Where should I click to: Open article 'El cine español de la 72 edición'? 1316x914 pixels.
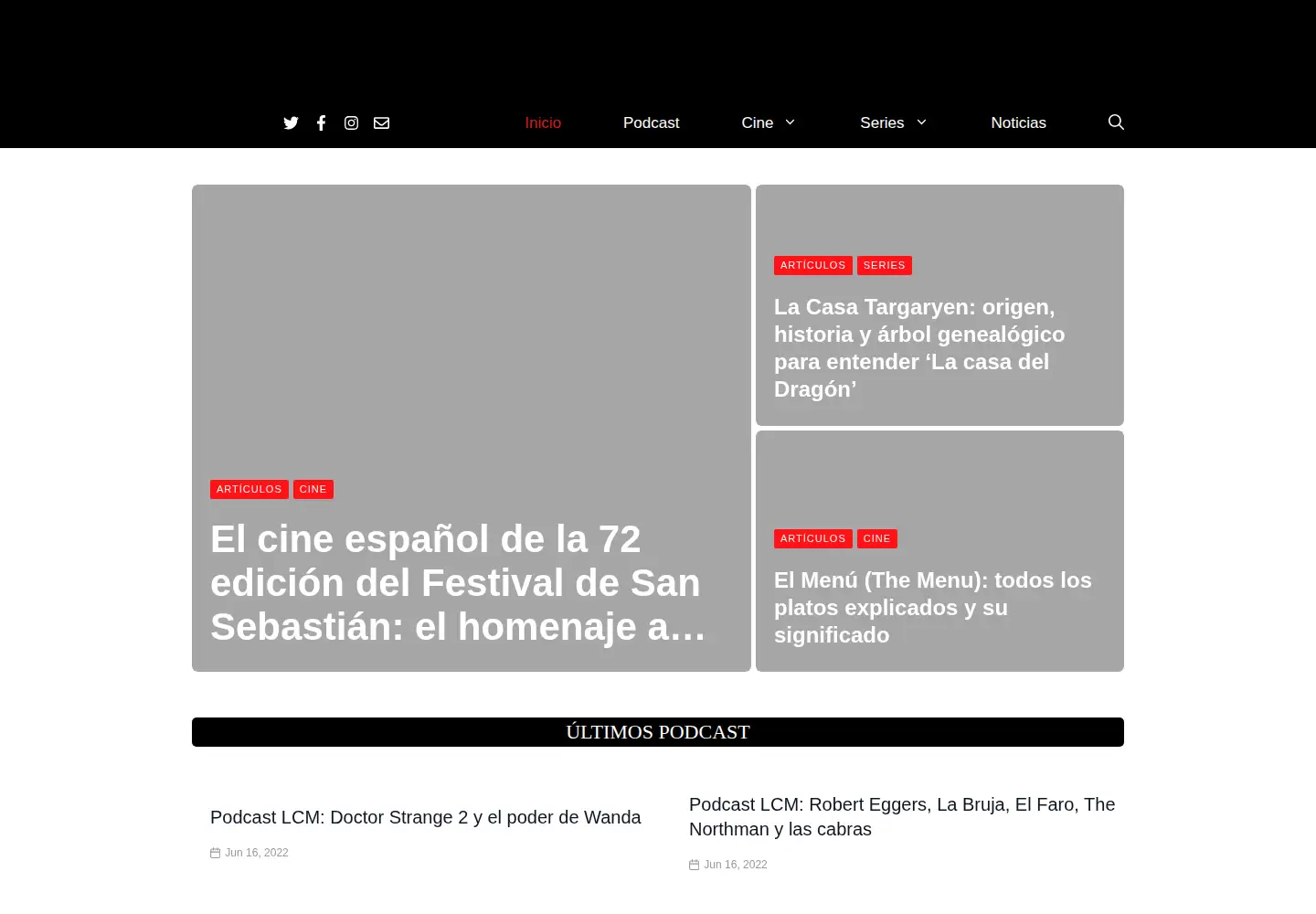pos(459,583)
